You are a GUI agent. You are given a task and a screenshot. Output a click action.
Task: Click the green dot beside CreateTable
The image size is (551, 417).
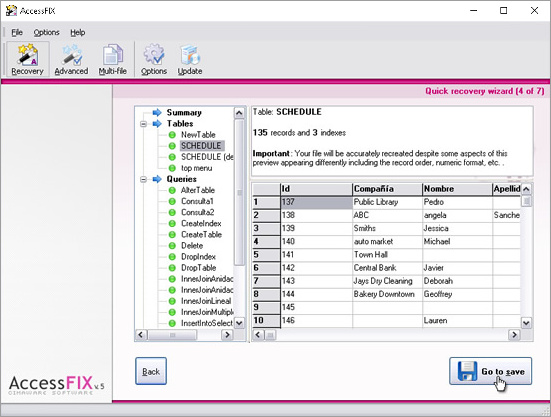click(172, 234)
